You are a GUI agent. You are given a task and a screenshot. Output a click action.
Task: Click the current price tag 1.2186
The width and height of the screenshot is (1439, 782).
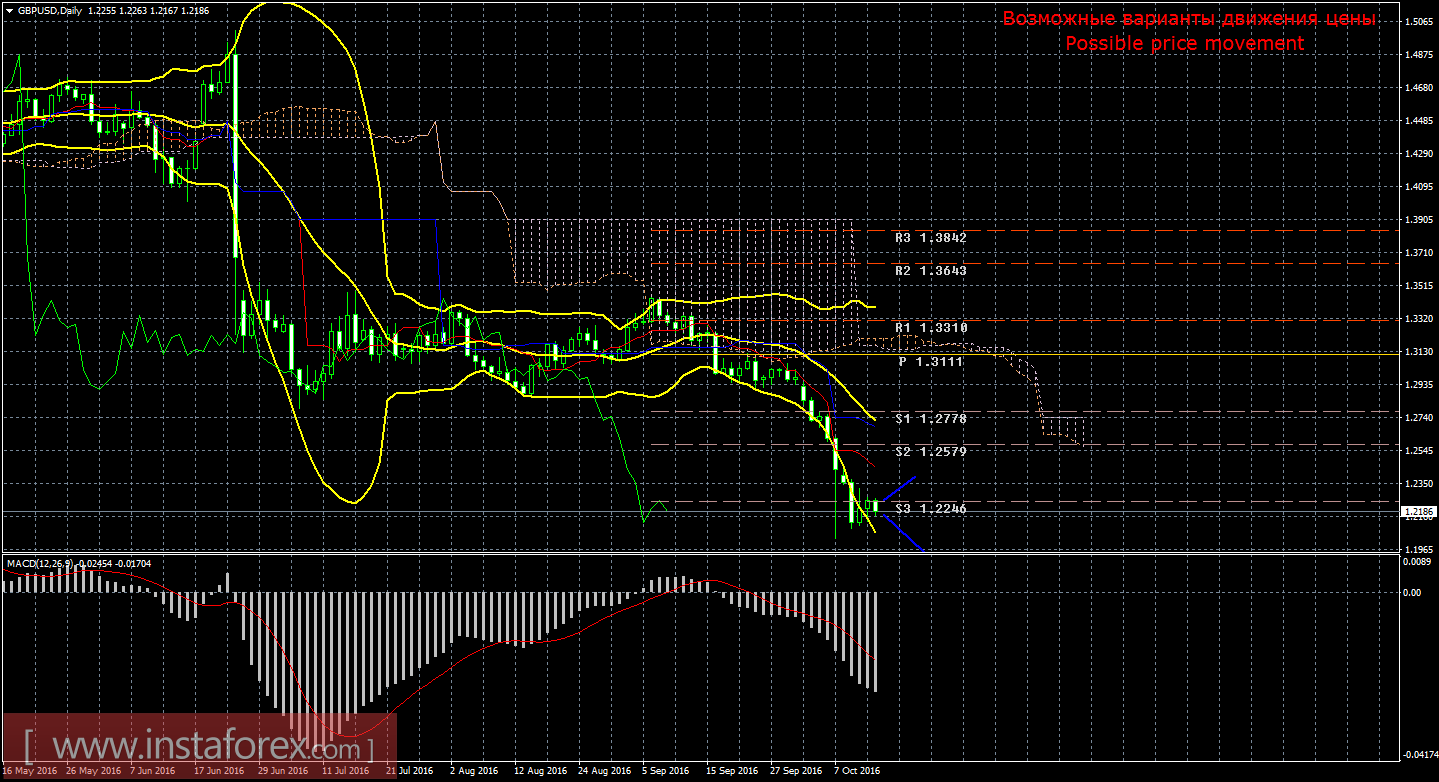pos(1419,512)
